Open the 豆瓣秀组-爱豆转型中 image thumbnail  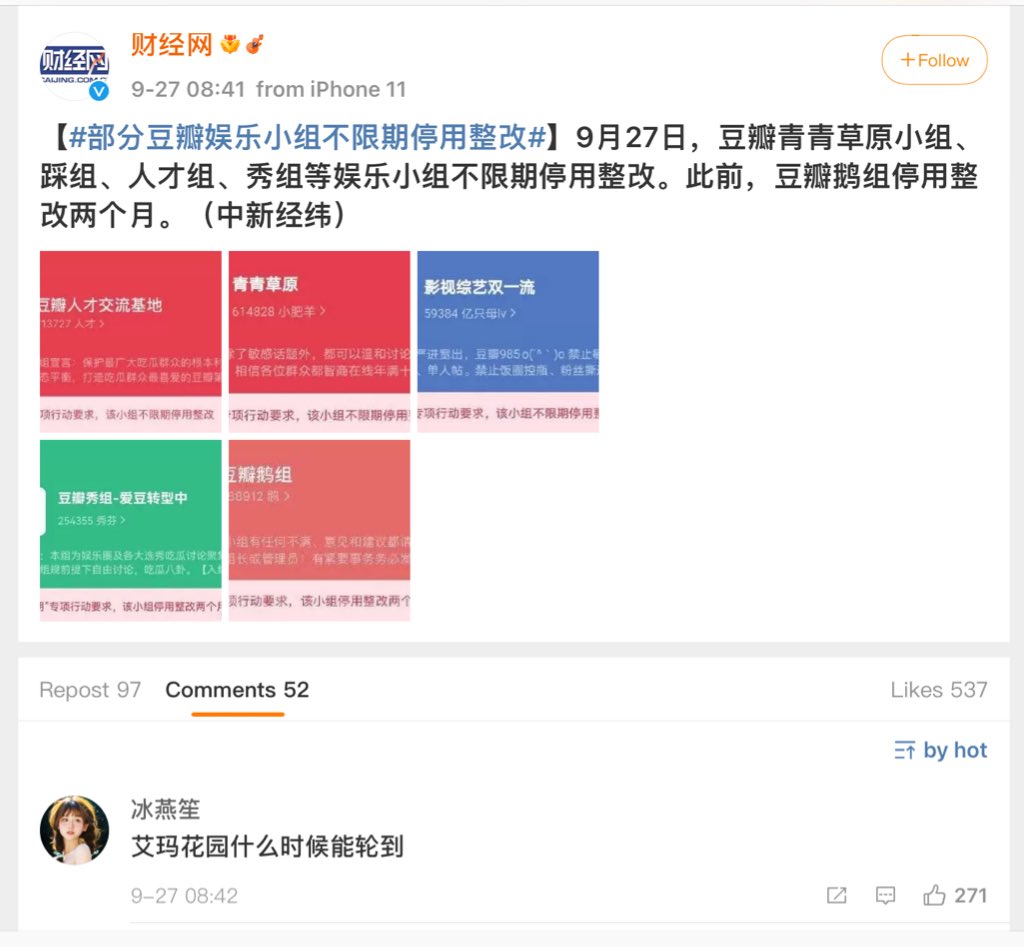[x=131, y=530]
